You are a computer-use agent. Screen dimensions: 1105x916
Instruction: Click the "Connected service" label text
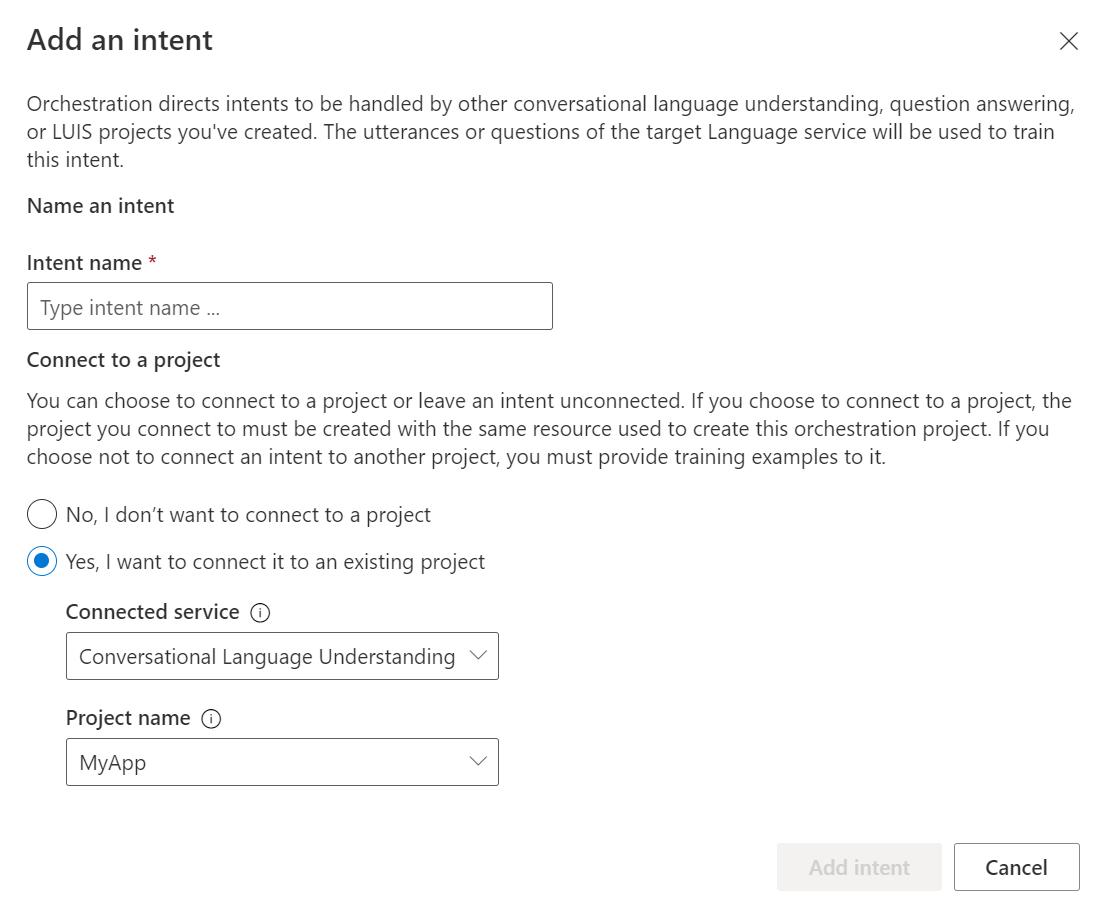click(x=152, y=612)
